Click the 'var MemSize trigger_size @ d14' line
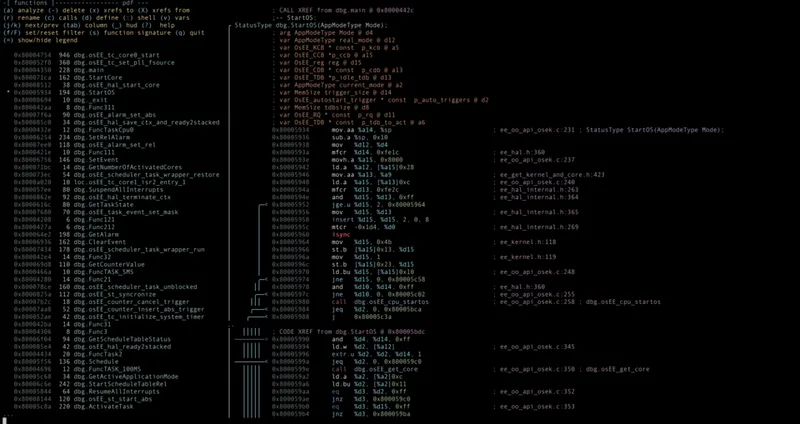The height and width of the screenshot is (424, 800). pyautogui.click(x=335, y=93)
